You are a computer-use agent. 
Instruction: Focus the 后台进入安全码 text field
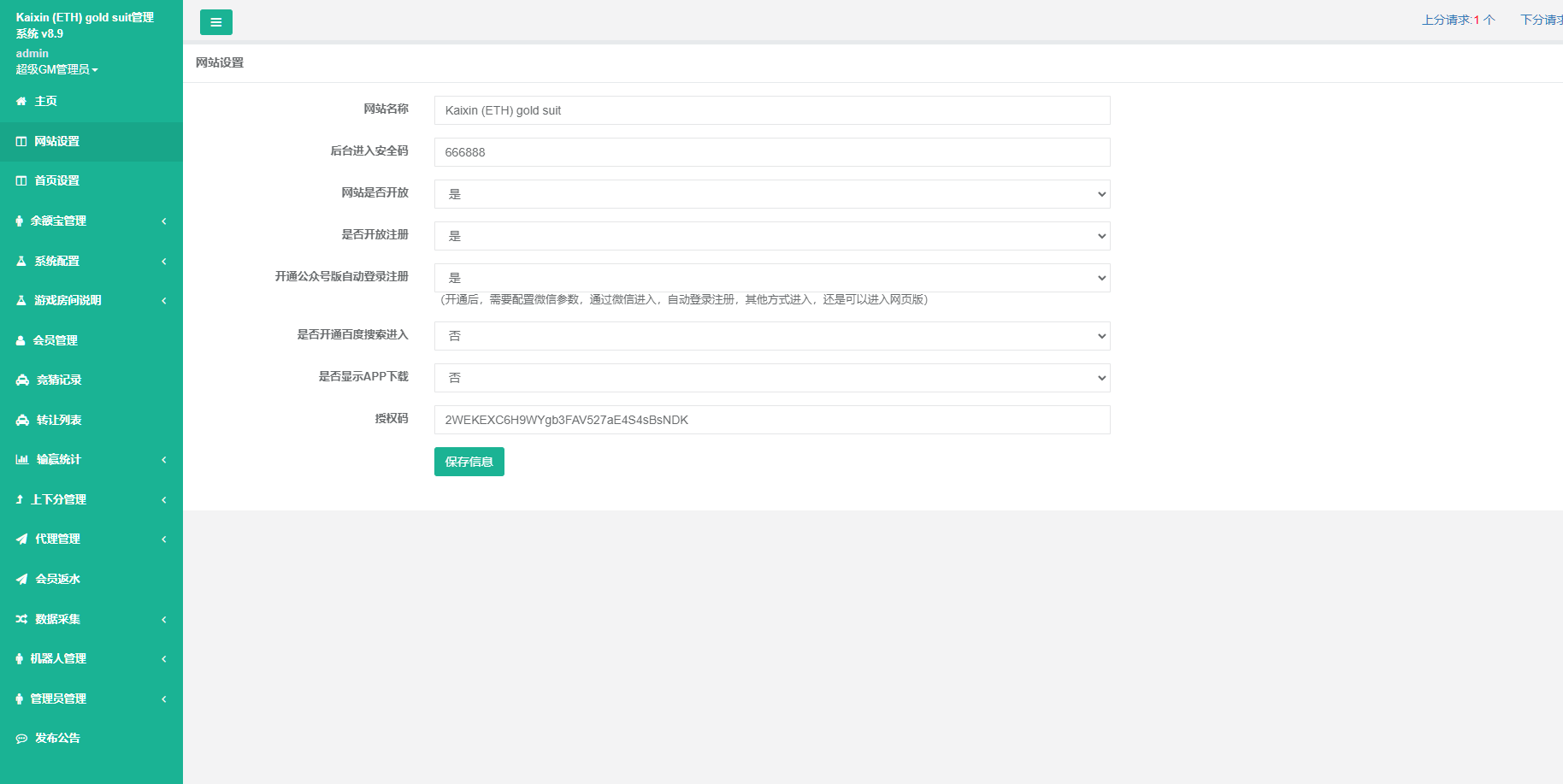click(771, 152)
